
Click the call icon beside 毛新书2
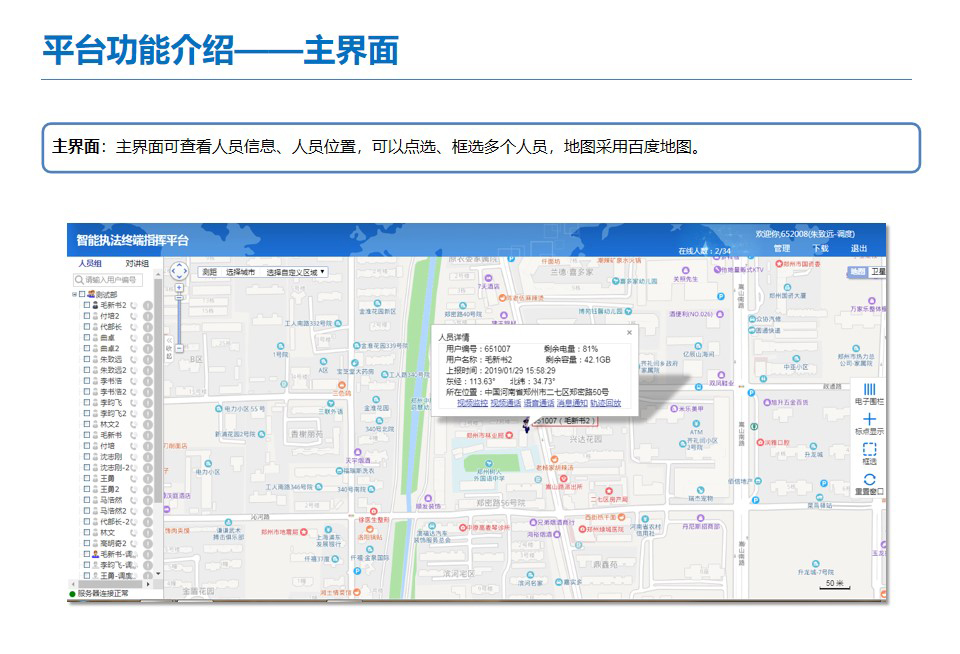click(133, 305)
